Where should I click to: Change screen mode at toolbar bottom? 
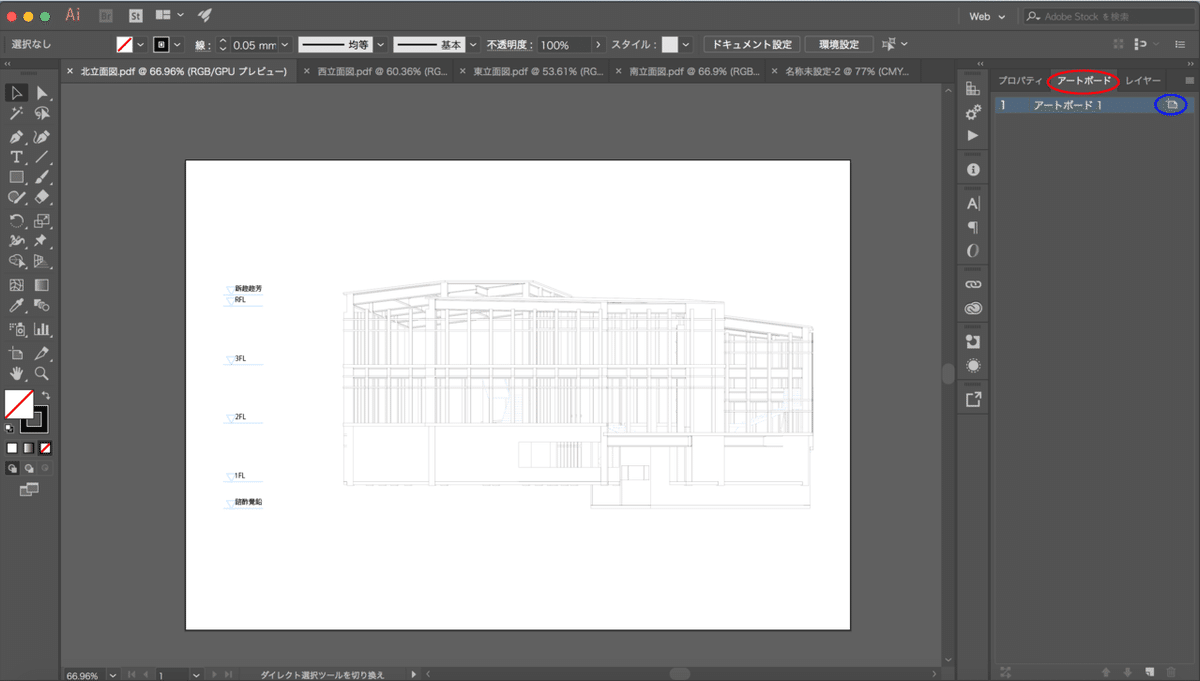pyautogui.click(x=28, y=489)
